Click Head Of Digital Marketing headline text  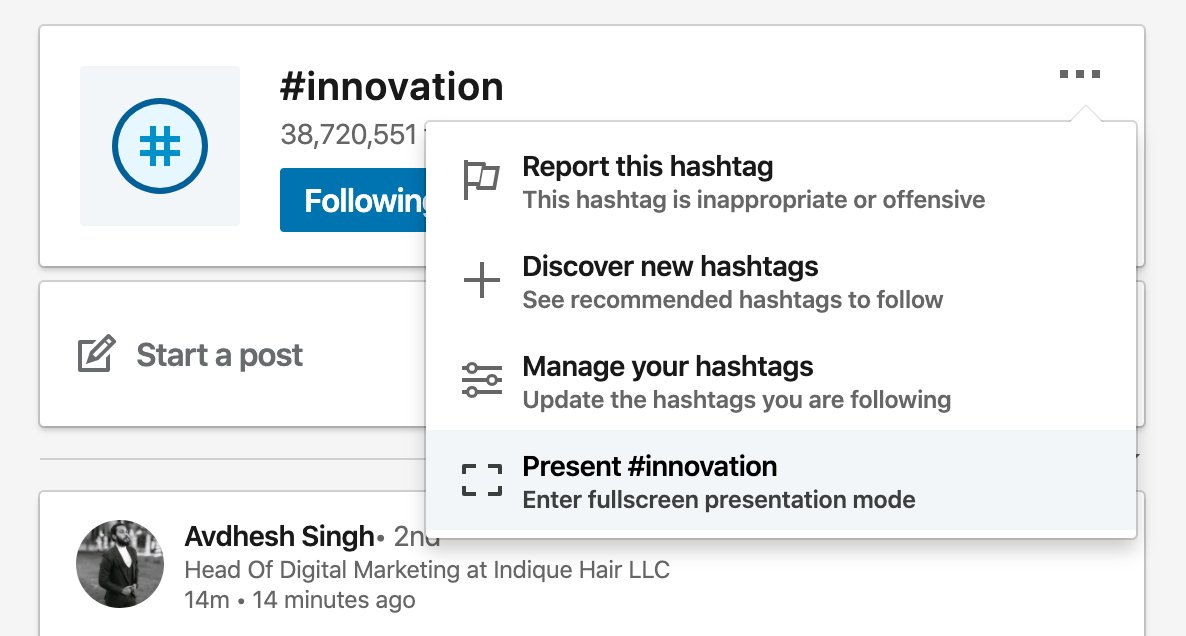click(x=427, y=569)
